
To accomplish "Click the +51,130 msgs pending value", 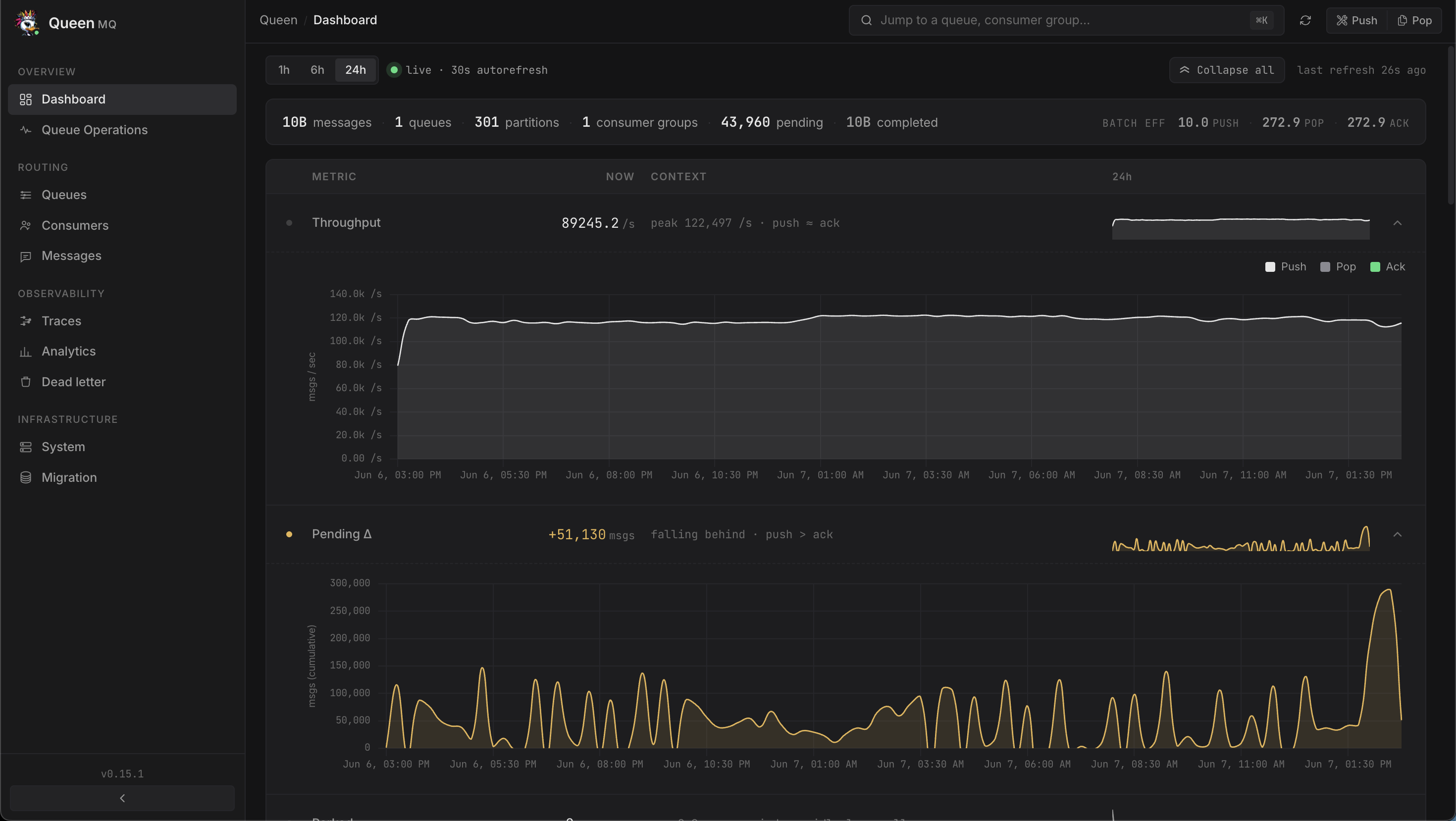I will click(x=591, y=534).
